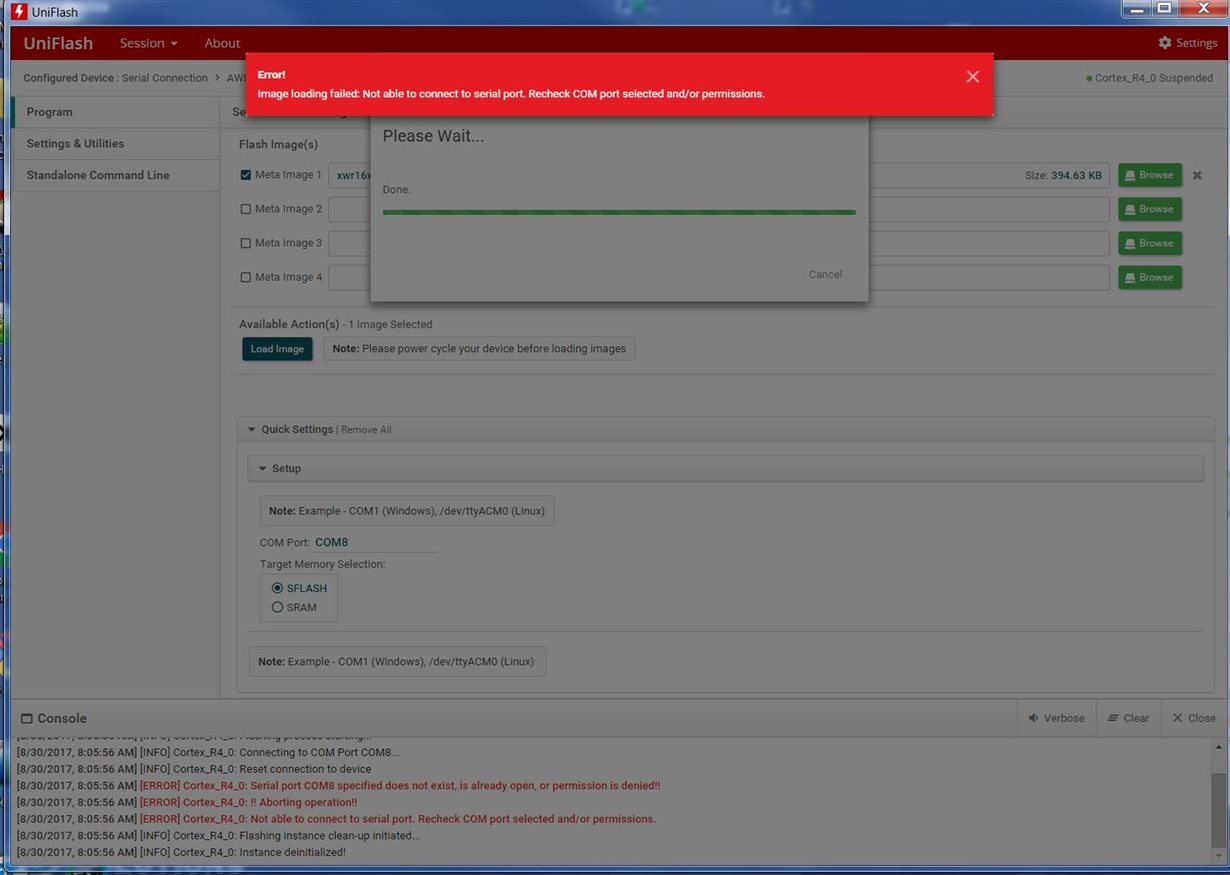Screen dimensions: 1230x875
Task: Dismiss the red error banner with X
Action: [x=972, y=77]
